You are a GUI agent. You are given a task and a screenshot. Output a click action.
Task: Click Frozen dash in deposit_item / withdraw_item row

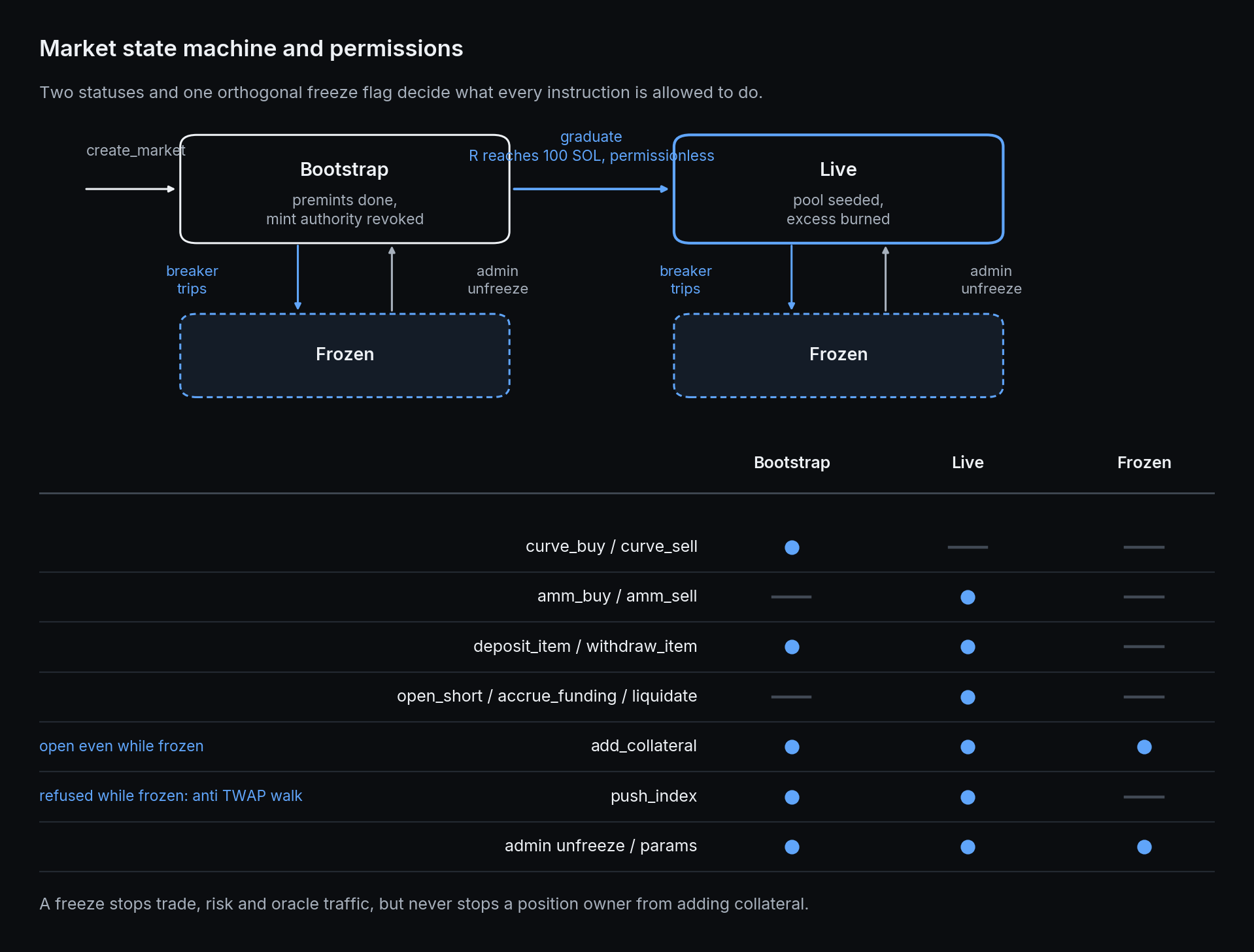[x=1144, y=647]
